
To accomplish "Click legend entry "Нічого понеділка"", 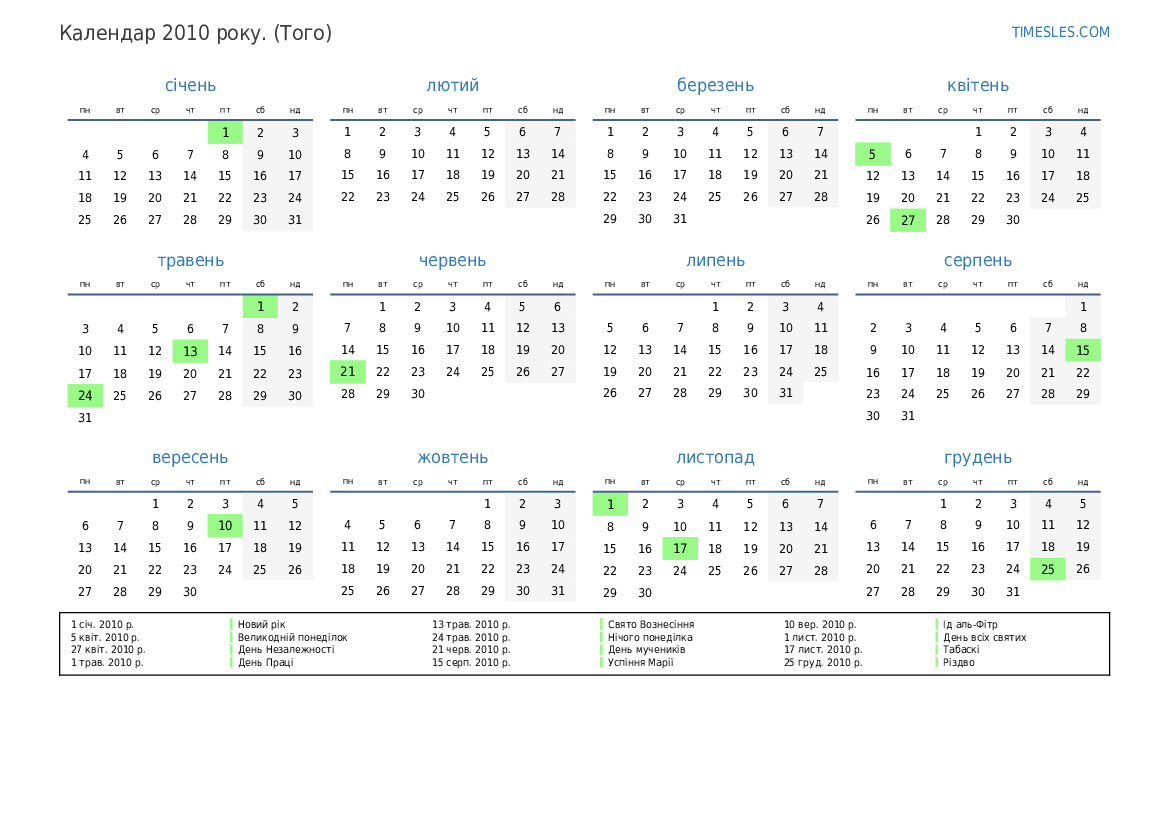I will click(650, 638).
